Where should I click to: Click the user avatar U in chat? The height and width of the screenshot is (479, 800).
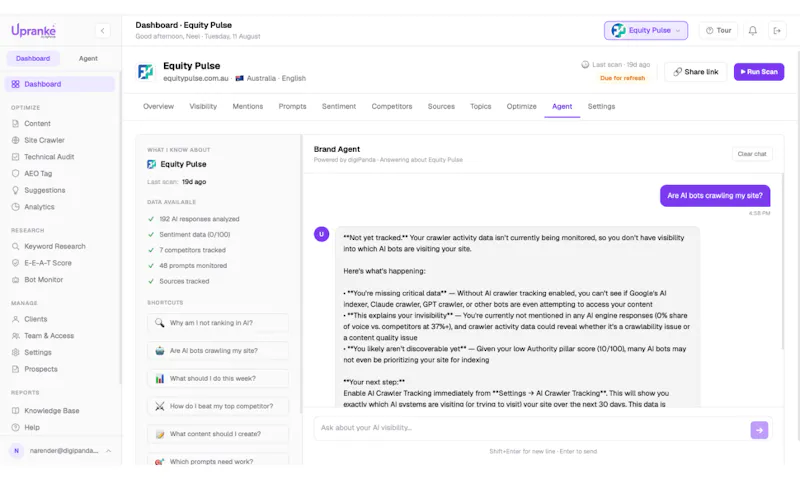[321, 234]
